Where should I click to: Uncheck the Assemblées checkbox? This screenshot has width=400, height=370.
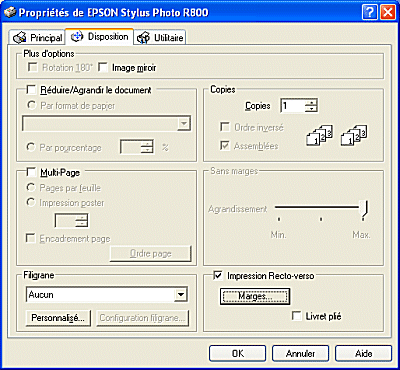point(225,146)
